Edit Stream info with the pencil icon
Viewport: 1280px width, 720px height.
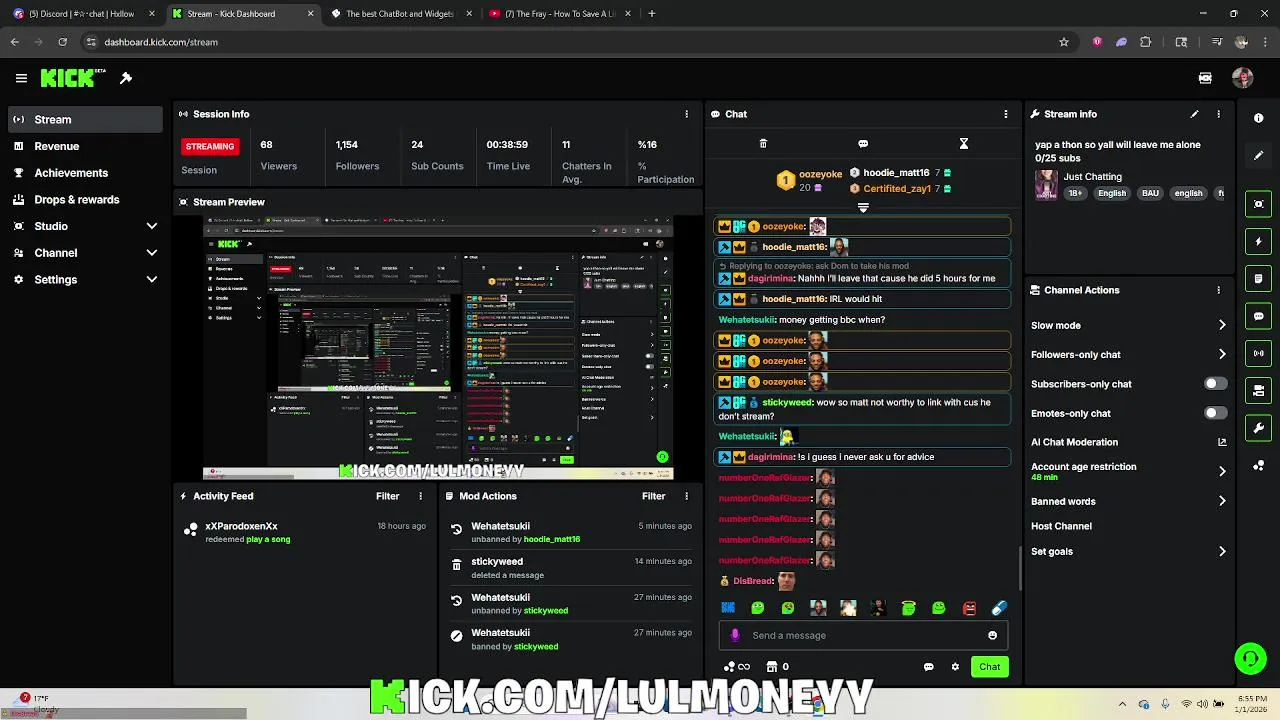pyautogui.click(x=1194, y=114)
